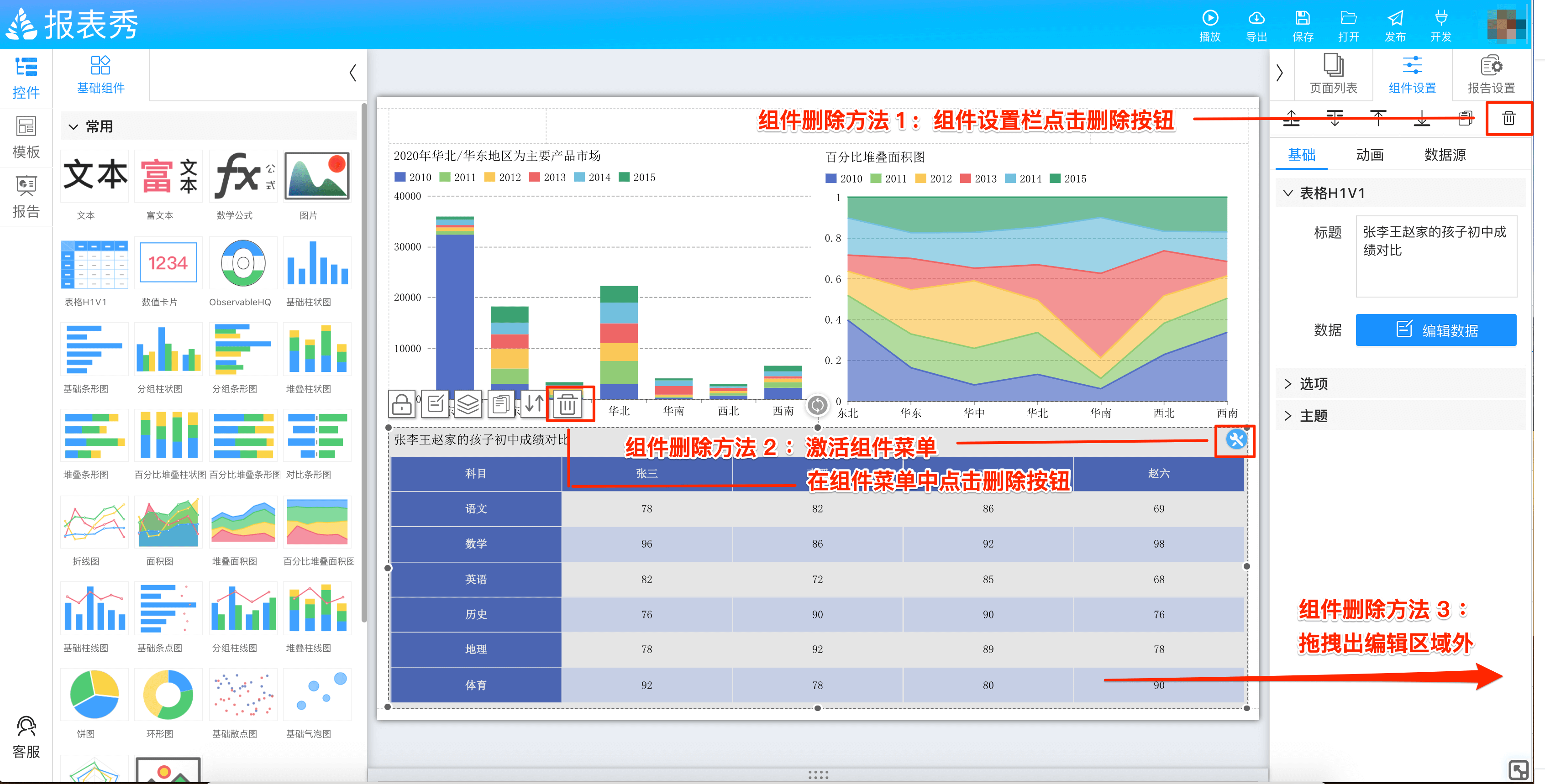The width and height of the screenshot is (1545, 784).
Task: Select the 数学公式 component thumbnail
Action: coord(243,176)
